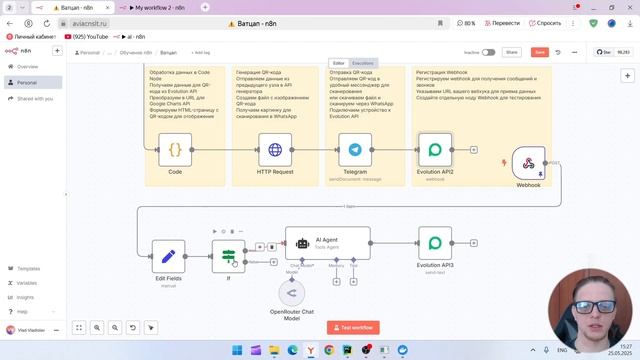
Task: Add node after Evolution API3 output
Action: point(473,243)
